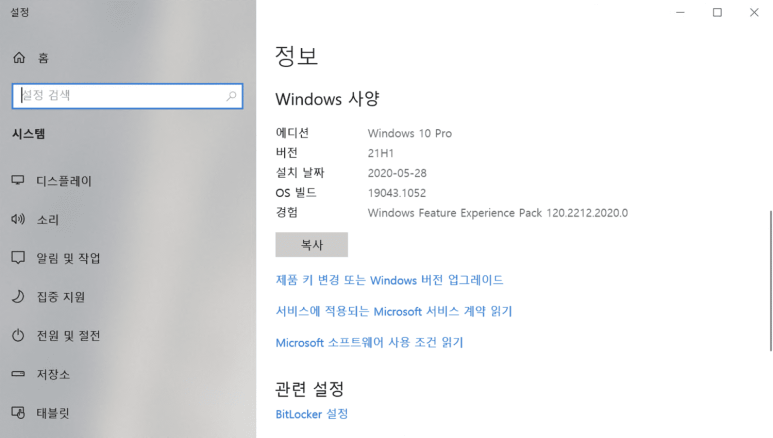Click the Sound speaker icon

pos(18,219)
